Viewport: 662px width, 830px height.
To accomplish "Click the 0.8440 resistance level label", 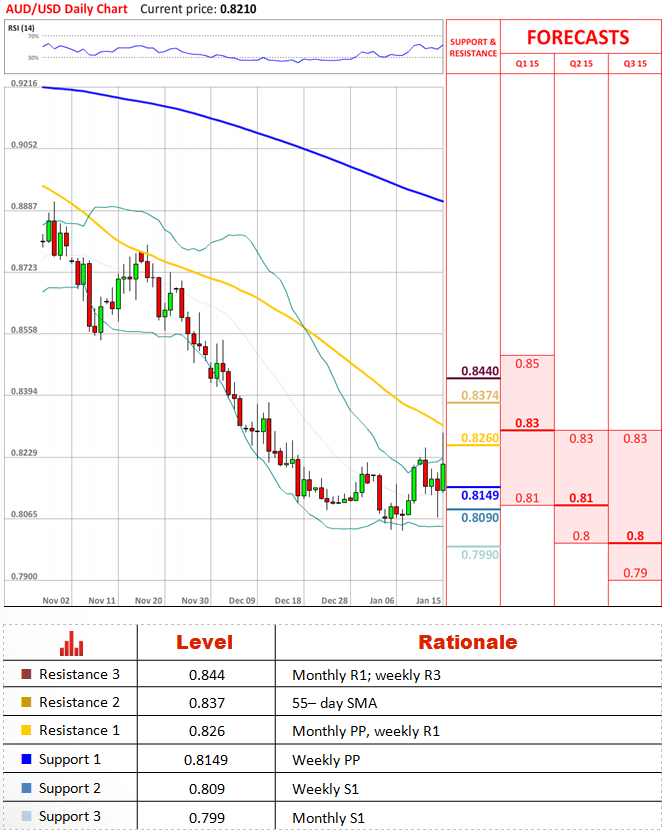I will (x=480, y=371).
